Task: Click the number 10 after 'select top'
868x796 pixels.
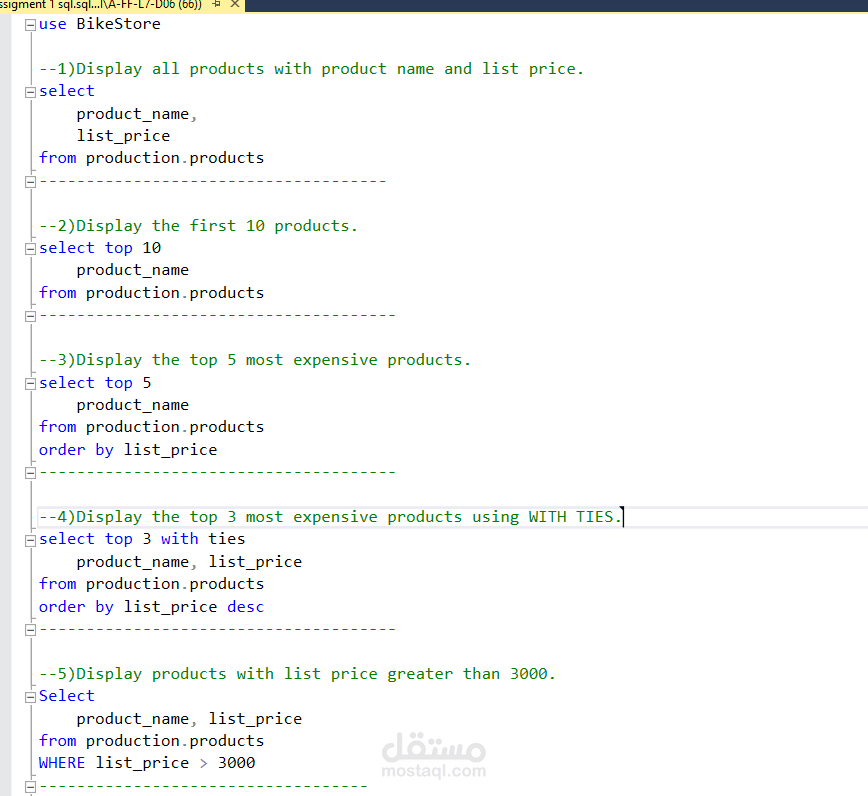Action: [152, 248]
